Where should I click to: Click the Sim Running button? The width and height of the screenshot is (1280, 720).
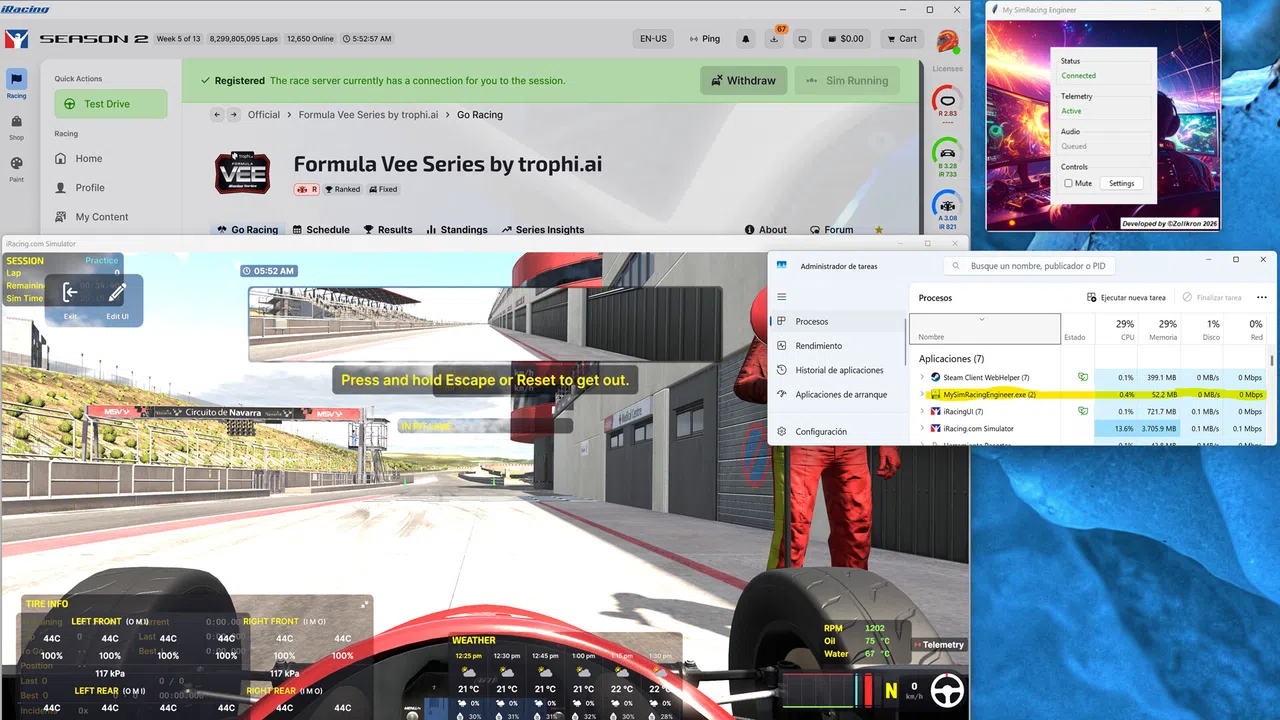click(x=847, y=81)
